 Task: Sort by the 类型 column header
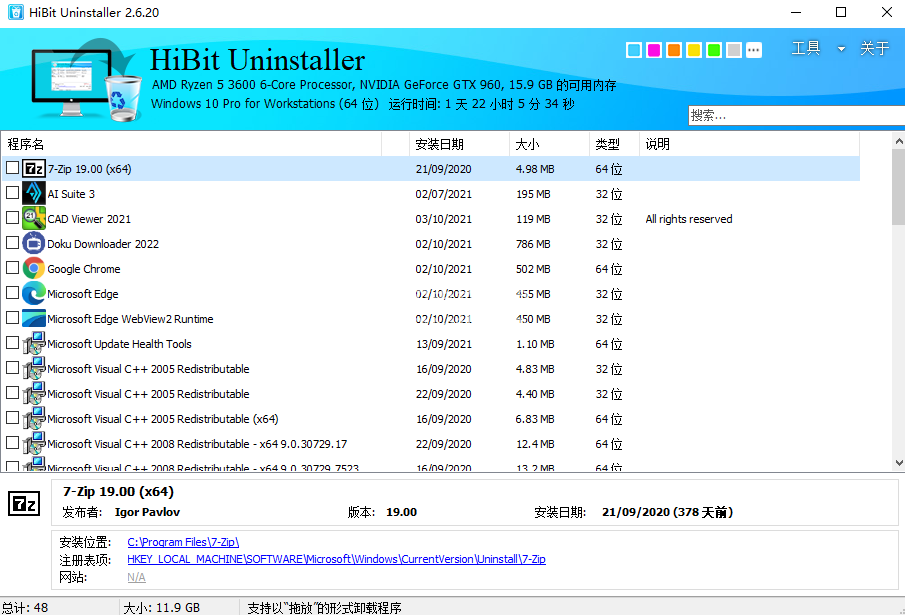[x=615, y=144]
